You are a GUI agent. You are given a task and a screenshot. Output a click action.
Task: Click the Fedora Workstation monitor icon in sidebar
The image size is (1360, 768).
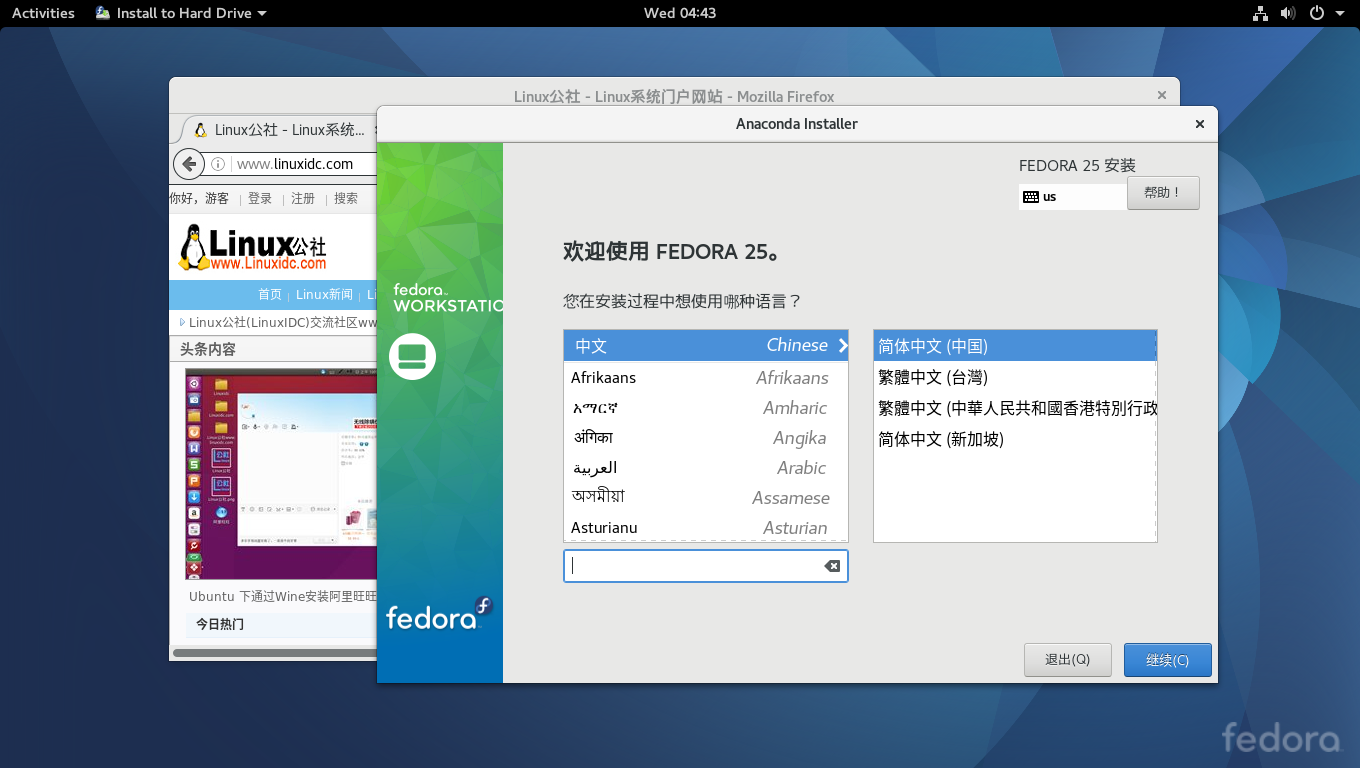tap(412, 356)
